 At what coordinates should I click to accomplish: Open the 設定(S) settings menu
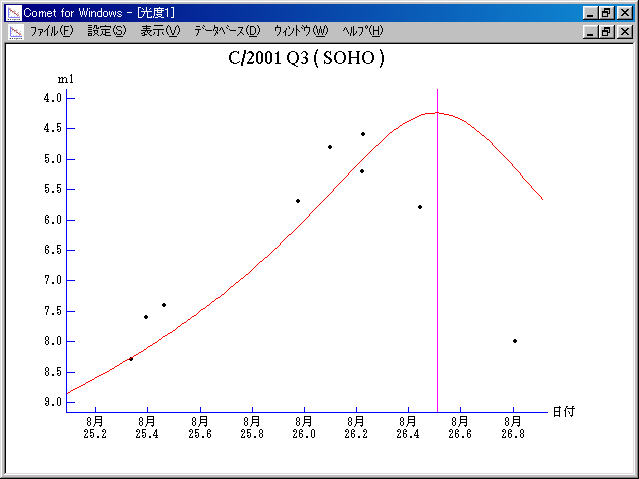point(107,31)
